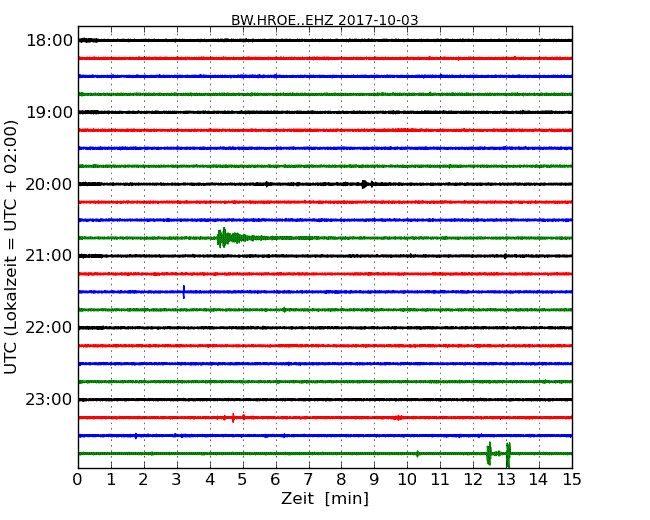650x520 pixels.
Task: Click the 23:00 time label
Action: coord(49,399)
